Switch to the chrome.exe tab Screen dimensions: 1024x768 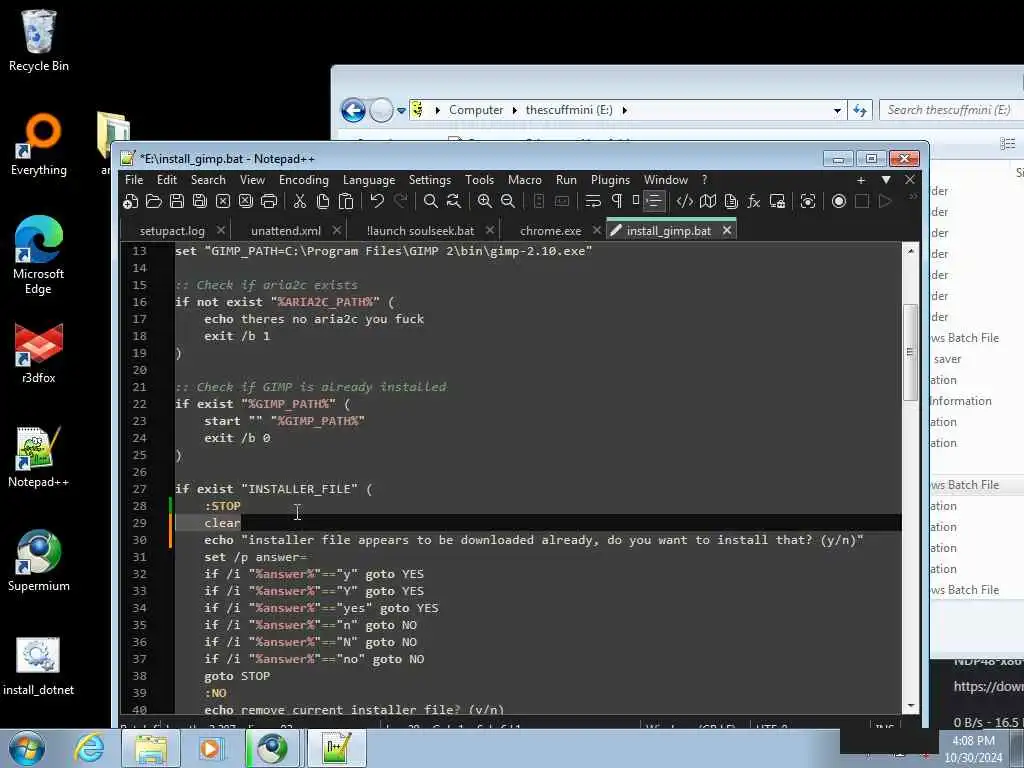coord(550,231)
